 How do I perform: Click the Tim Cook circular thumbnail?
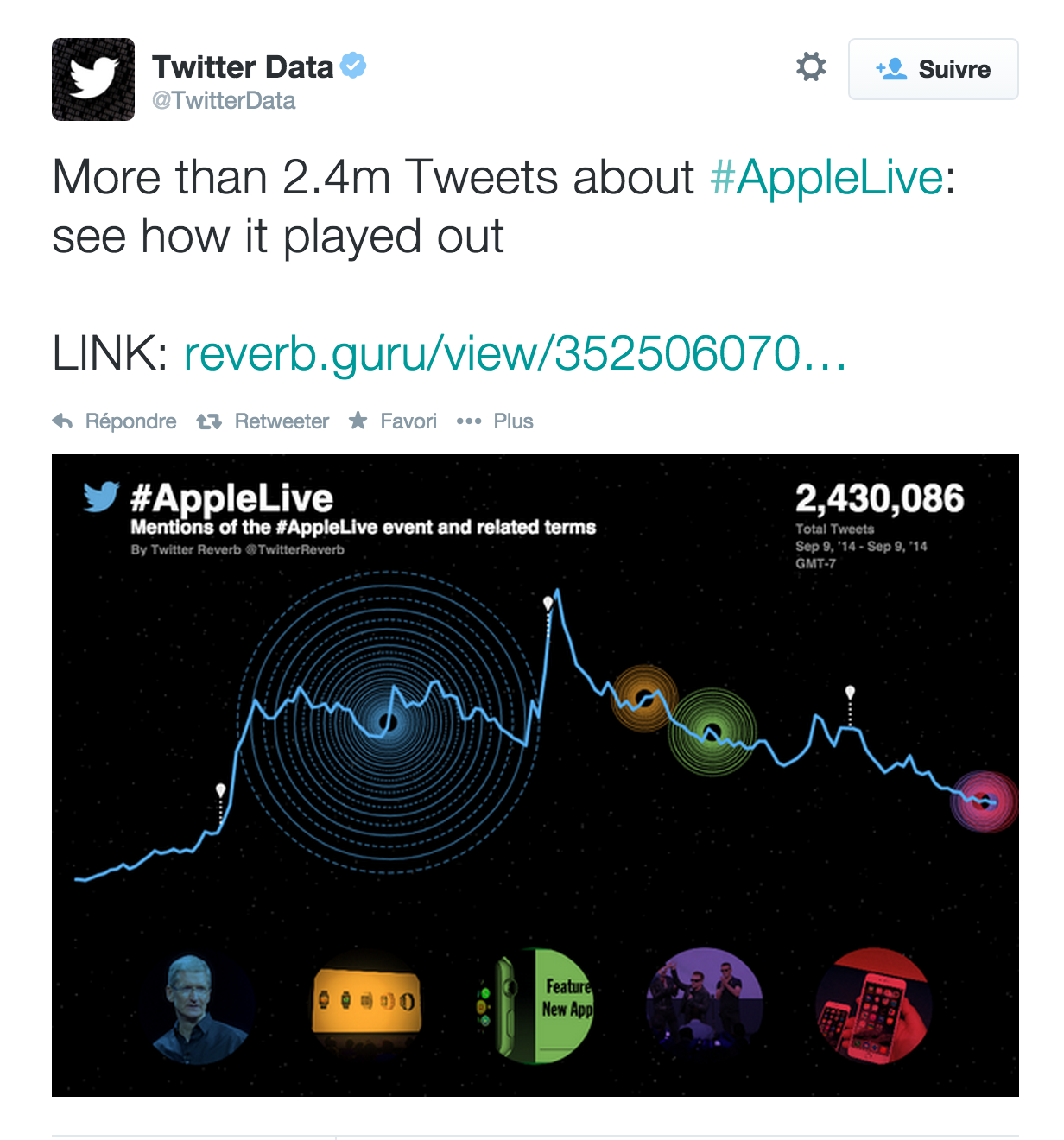click(199, 1006)
